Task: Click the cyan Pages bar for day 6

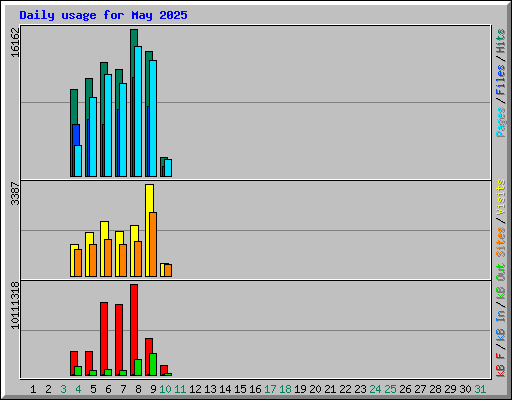Action: [x=108, y=125]
